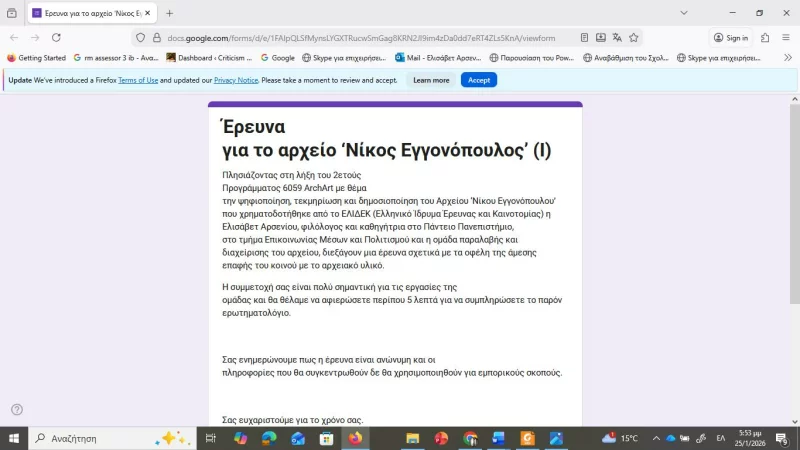Open the Firefox extensions icon
The height and width of the screenshot is (450, 800).
coord(765,38)
